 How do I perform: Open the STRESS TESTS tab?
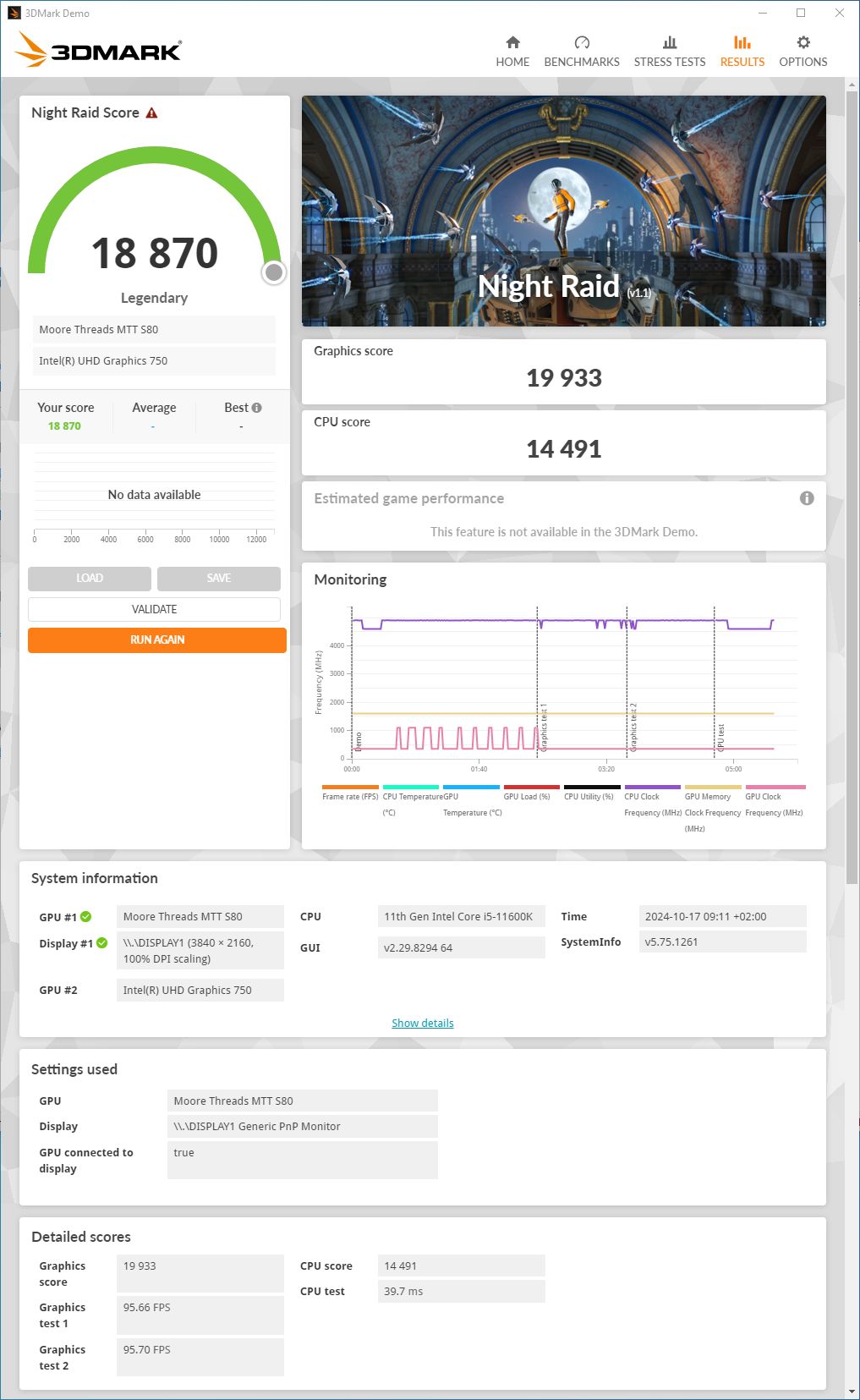pyautogui.click(x=670, y=52)
